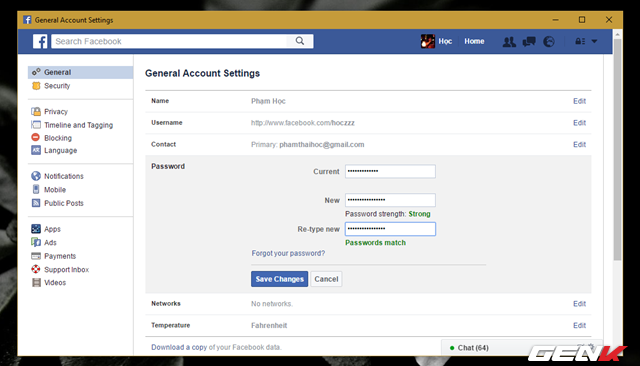
Task: Click the search magnifier button
Action: pyautogui.click(x=300, y=41)
